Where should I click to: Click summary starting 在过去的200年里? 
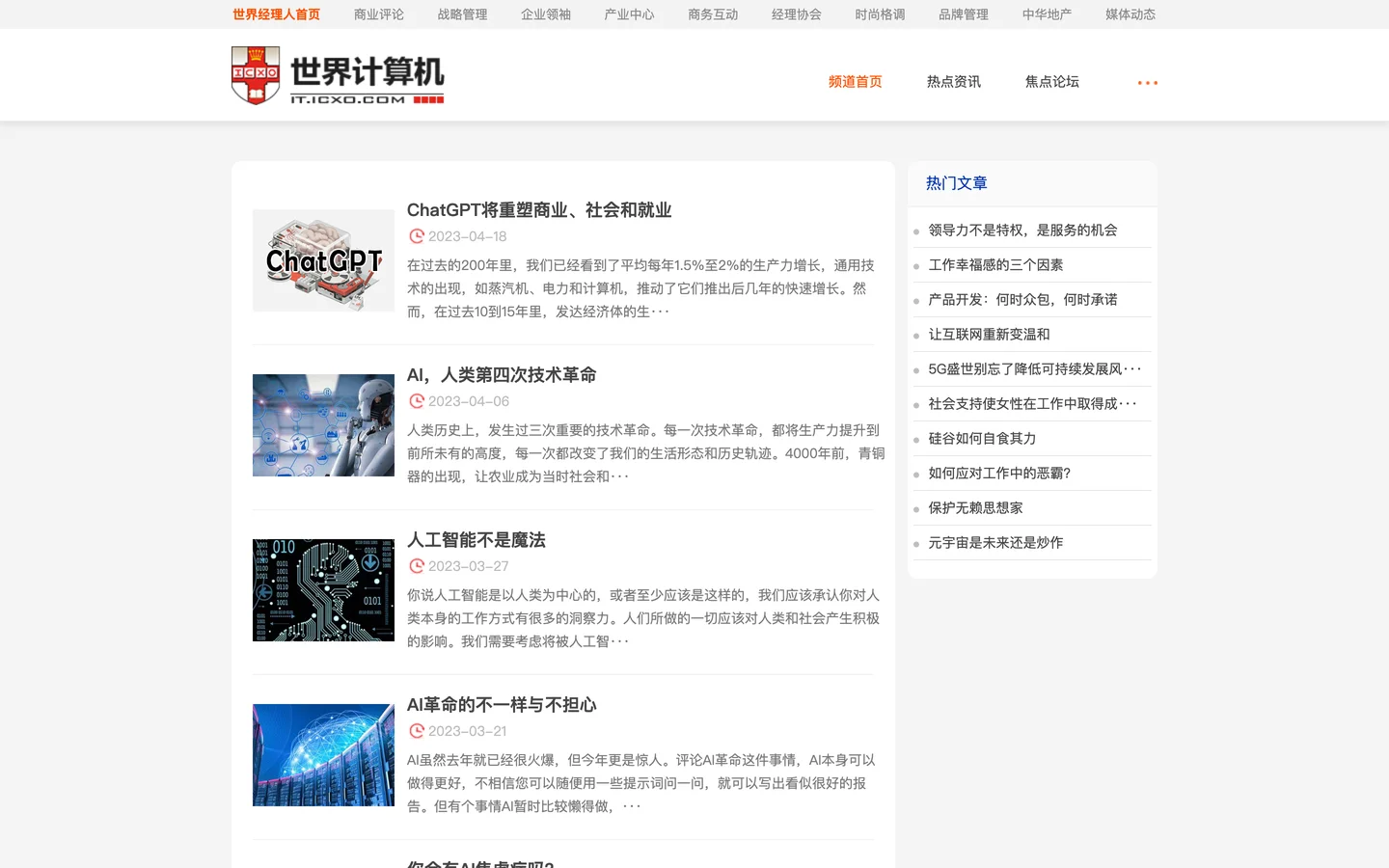tap(640, 288)
